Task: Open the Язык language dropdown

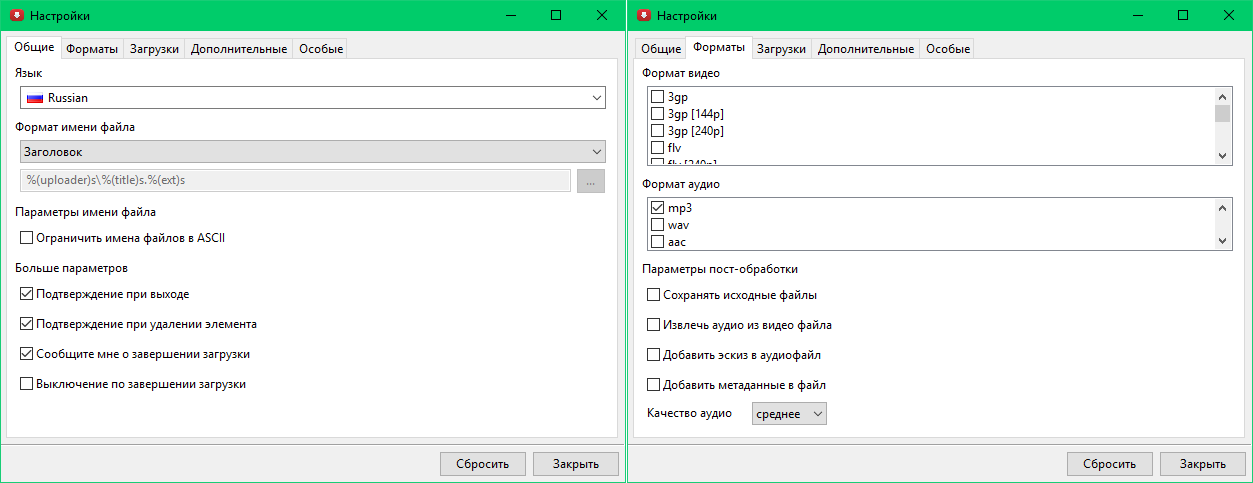Action: tap(312, 98)
